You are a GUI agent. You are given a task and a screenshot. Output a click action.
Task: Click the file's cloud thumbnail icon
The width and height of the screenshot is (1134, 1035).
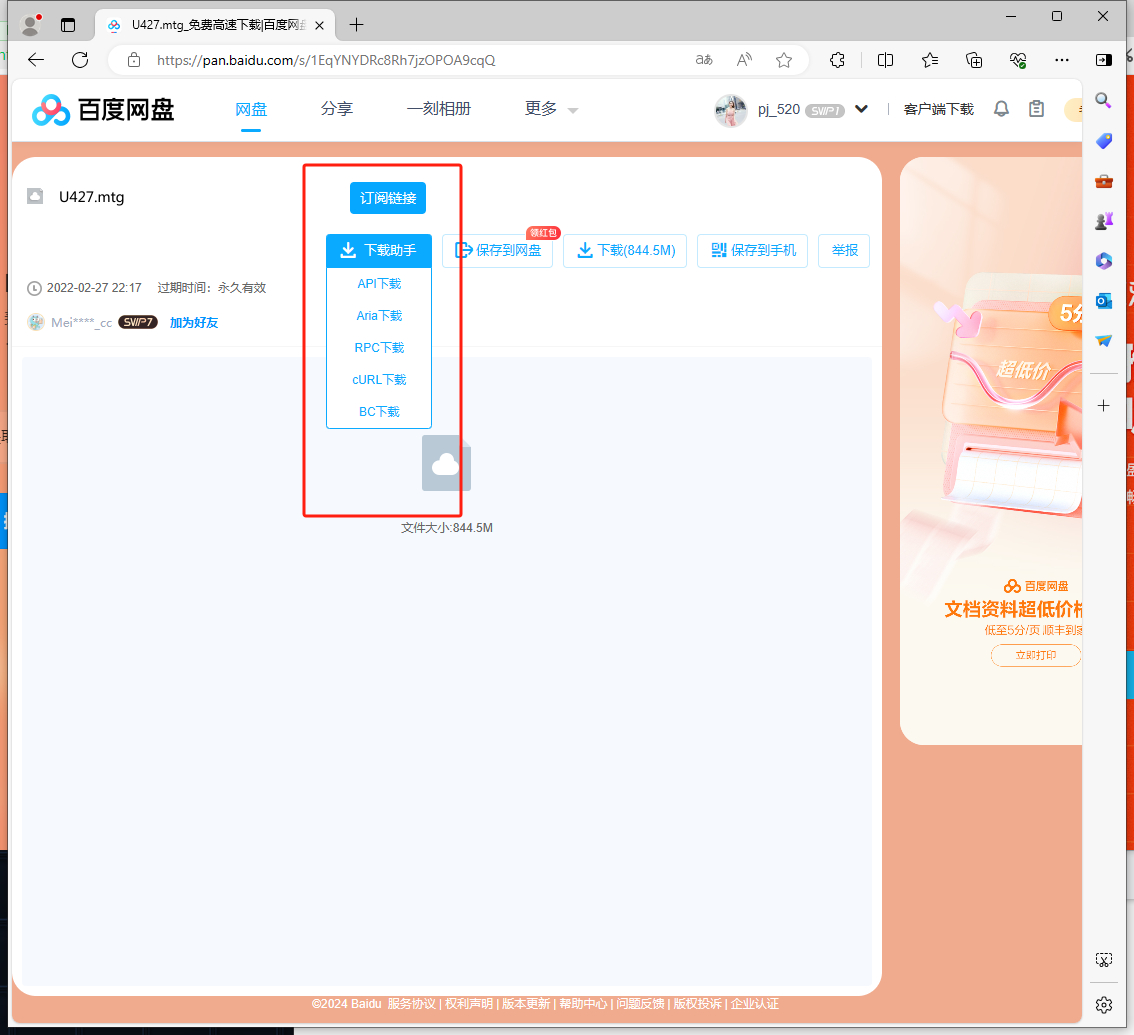point(446,463)
